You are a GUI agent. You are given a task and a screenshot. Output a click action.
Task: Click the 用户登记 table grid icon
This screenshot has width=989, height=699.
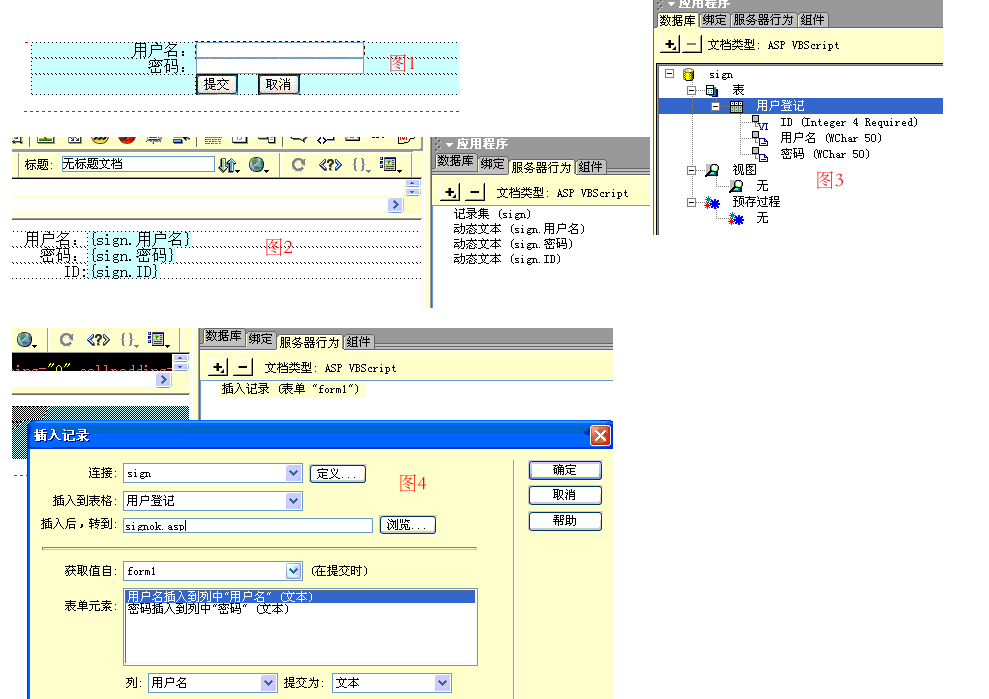click(736, 106)
